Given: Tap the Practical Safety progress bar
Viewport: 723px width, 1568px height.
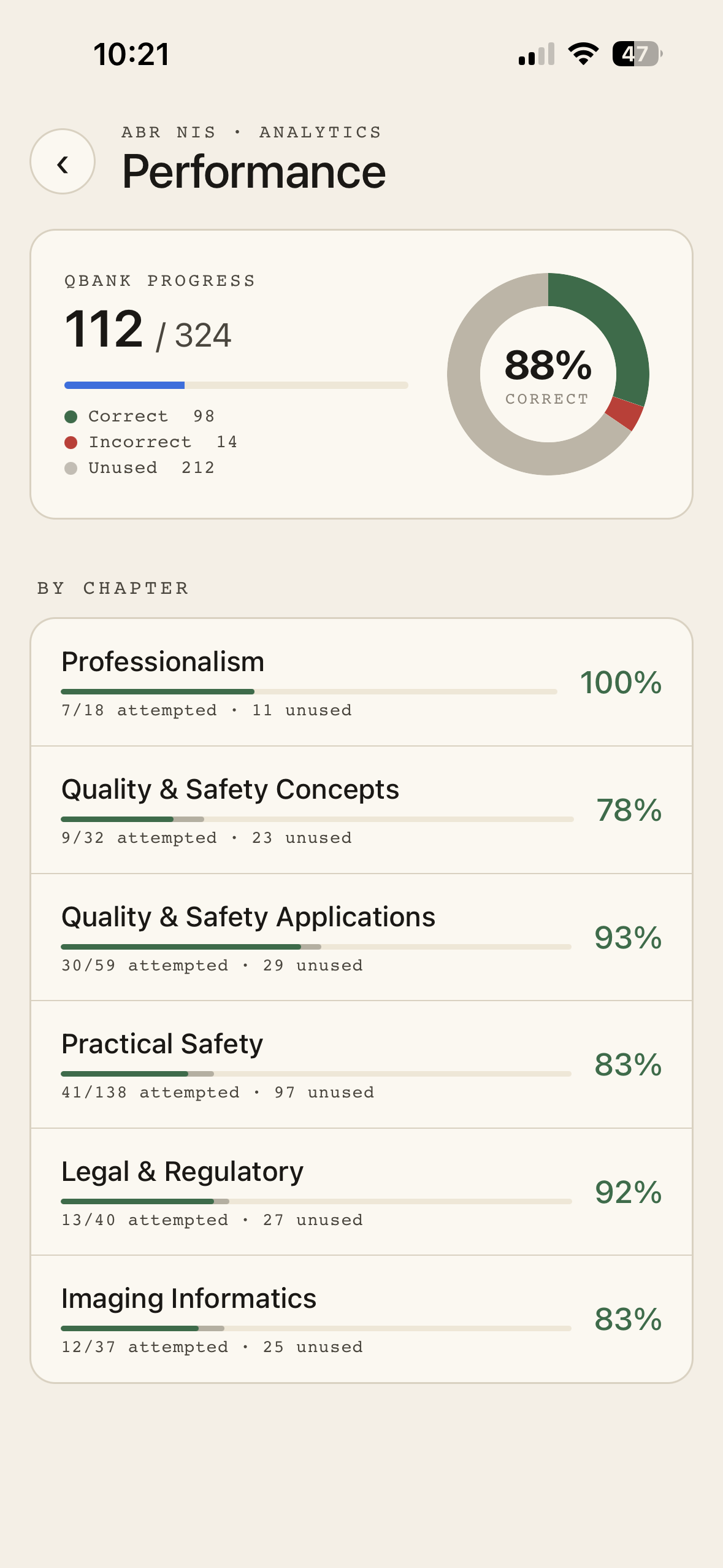Looking at the screenshot, I should click(x=316, y=1074).
